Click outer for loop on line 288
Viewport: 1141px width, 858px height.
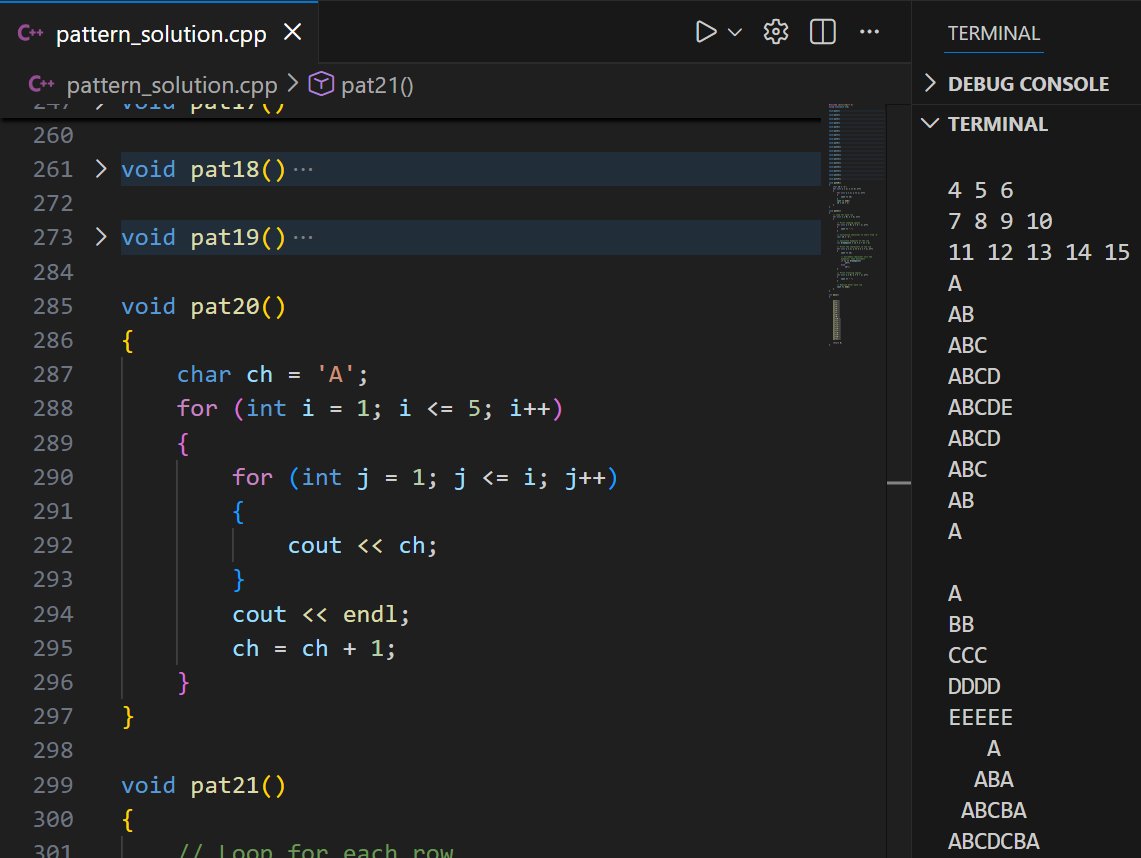coord(370,408)
